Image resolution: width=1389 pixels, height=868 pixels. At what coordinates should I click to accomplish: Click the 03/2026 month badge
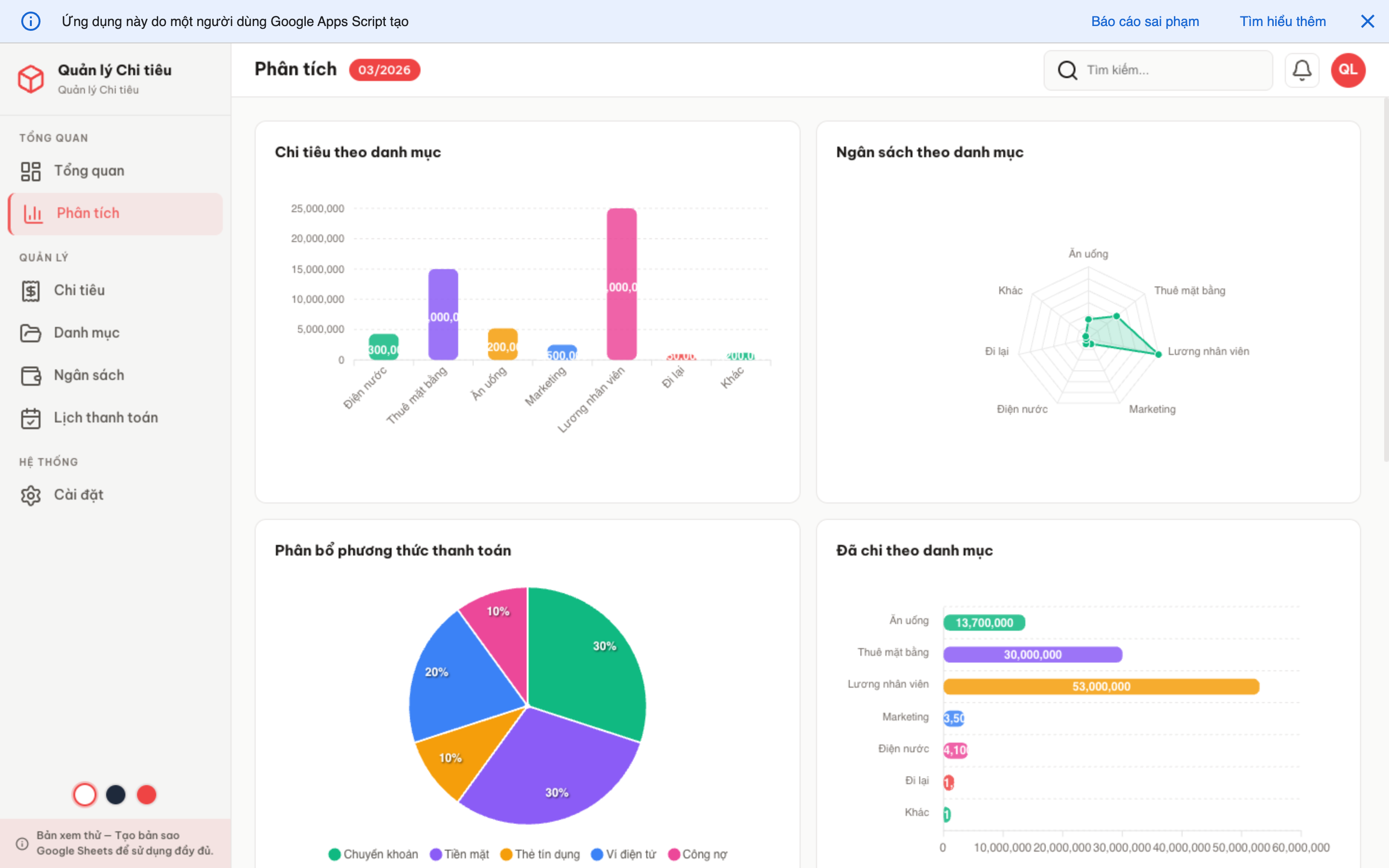coord(384,70)
